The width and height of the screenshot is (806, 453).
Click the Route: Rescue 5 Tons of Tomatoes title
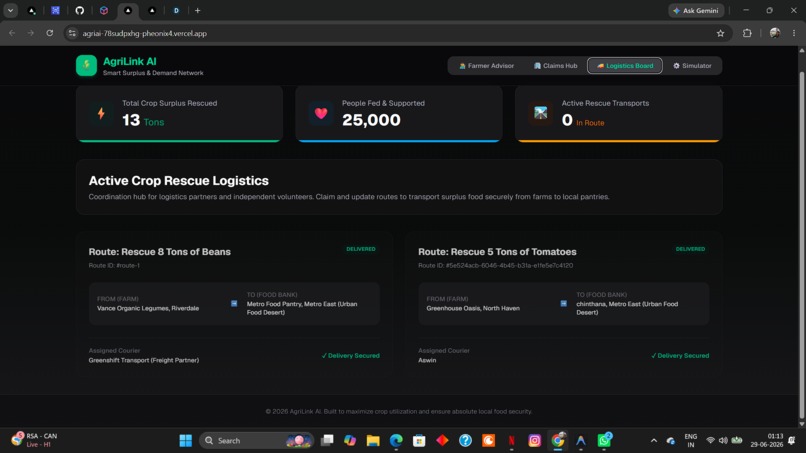tap(497, 251)
